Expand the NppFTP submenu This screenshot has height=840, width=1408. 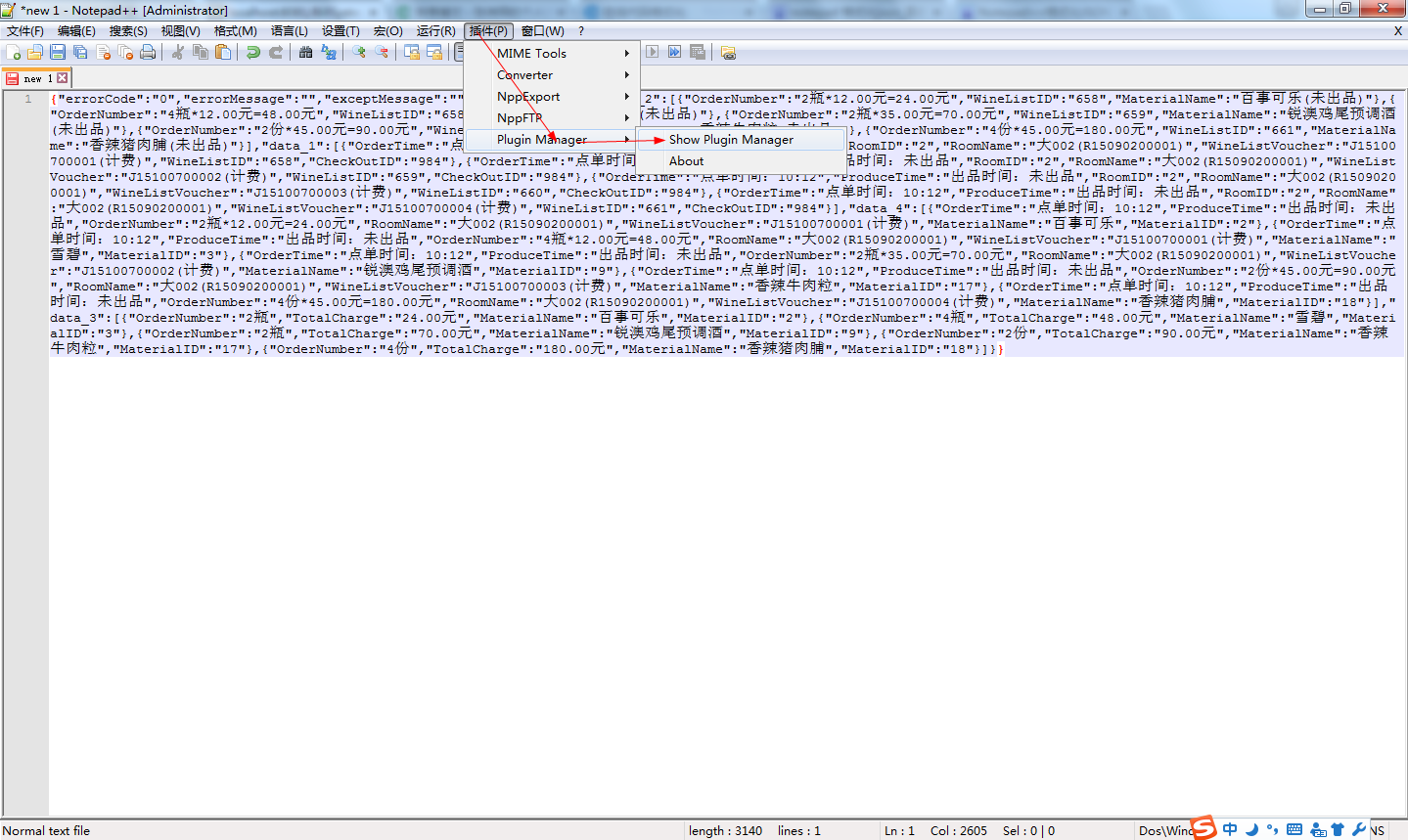552,118
